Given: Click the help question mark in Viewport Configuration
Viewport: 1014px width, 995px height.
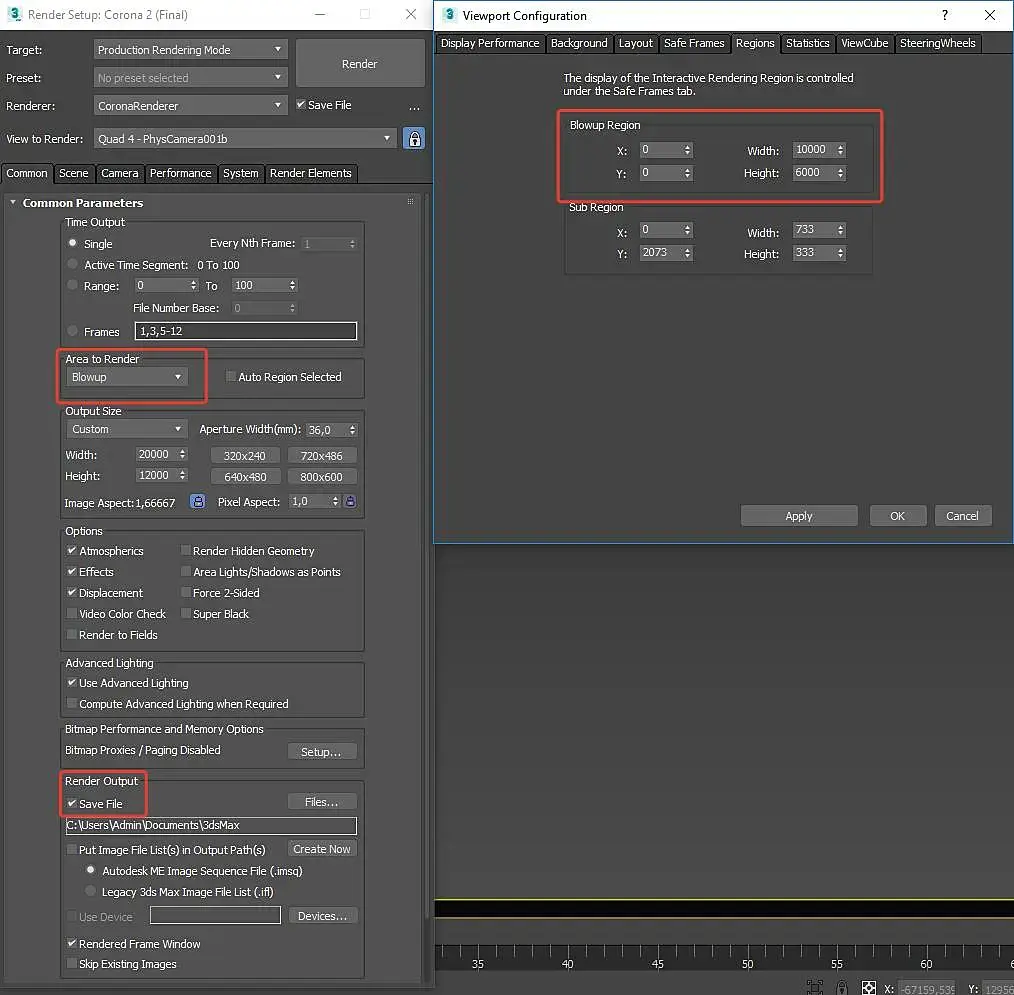Looking at the screenshot, I should click(945, 15).
